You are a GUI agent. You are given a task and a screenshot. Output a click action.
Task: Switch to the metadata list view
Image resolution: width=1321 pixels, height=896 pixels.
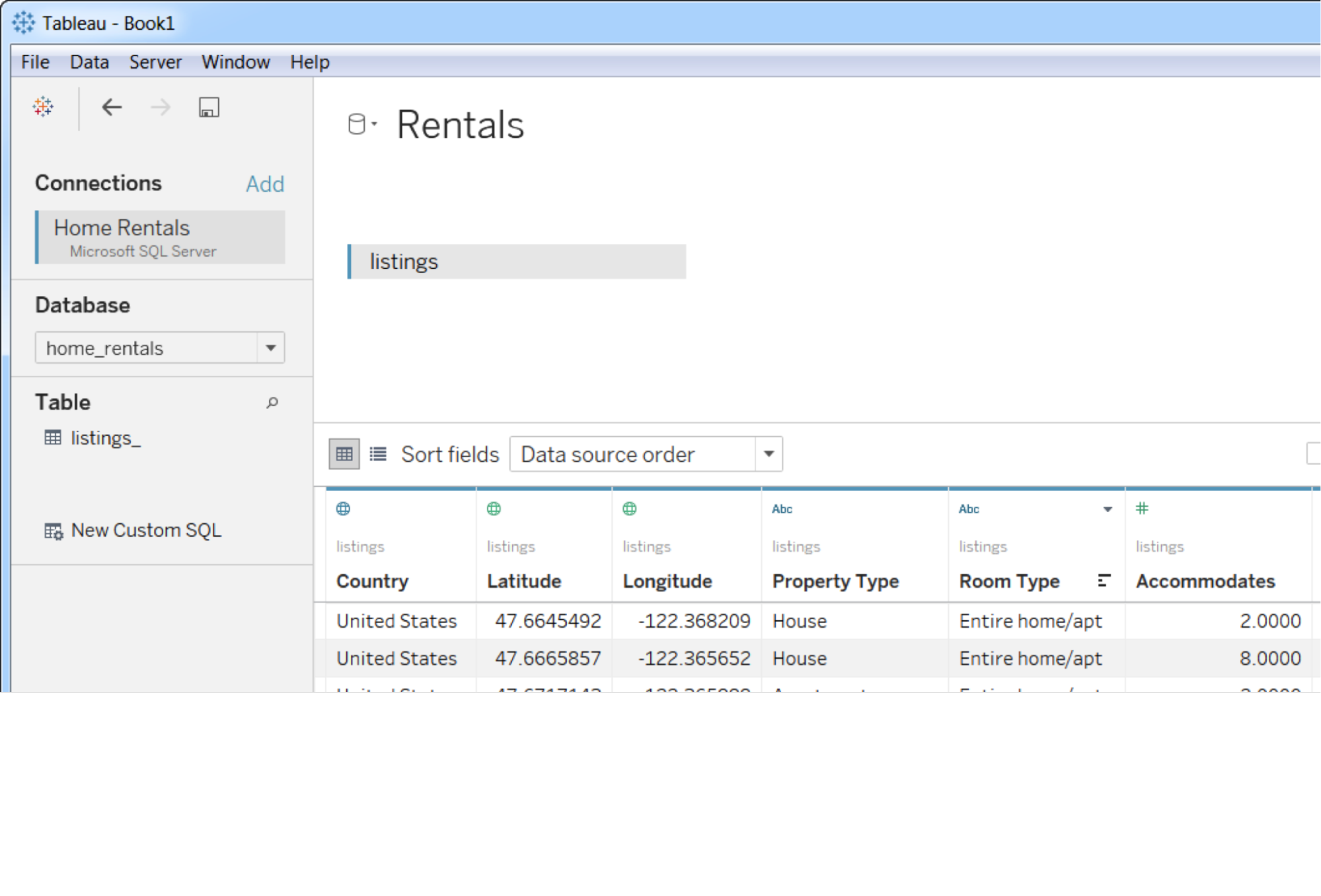377,454
